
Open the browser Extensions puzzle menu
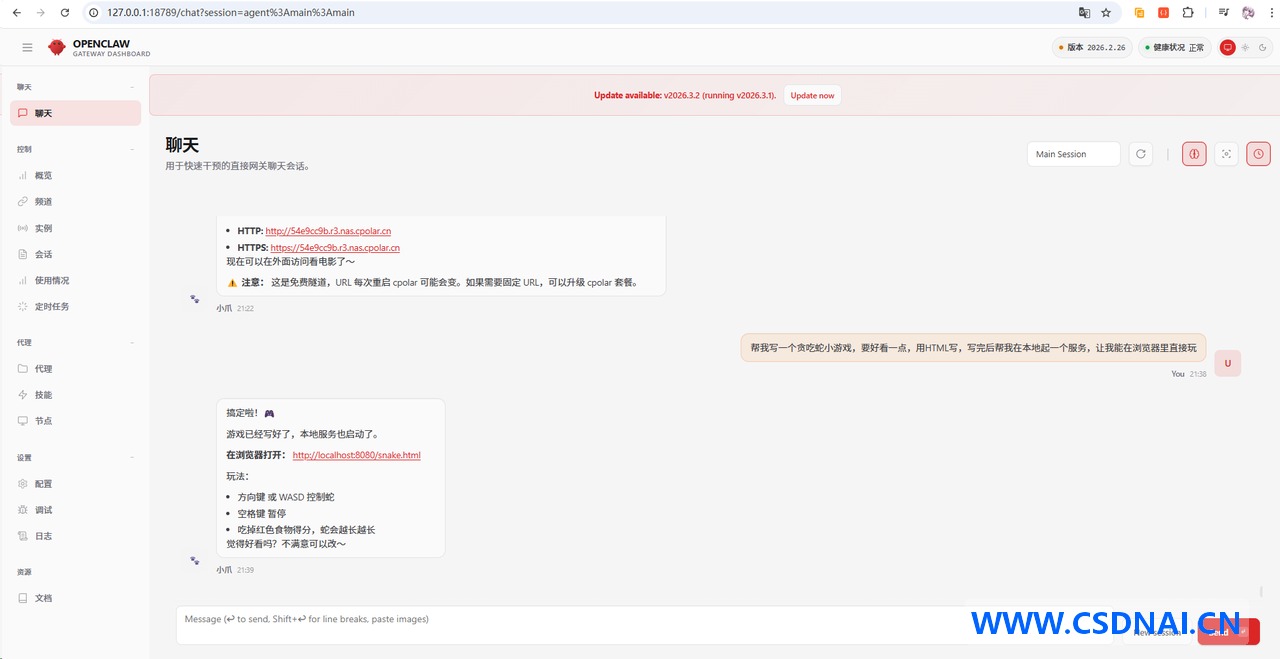(1188, 13)
